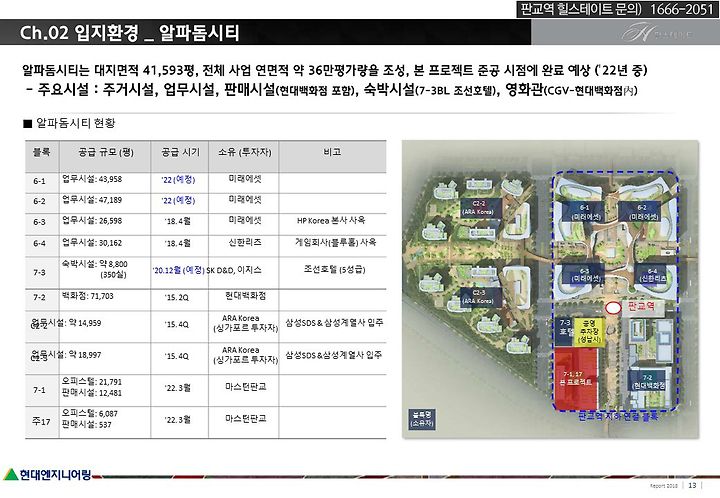Click cell '판매시설: 537'
Screen dimensions: 720x498
87,425
